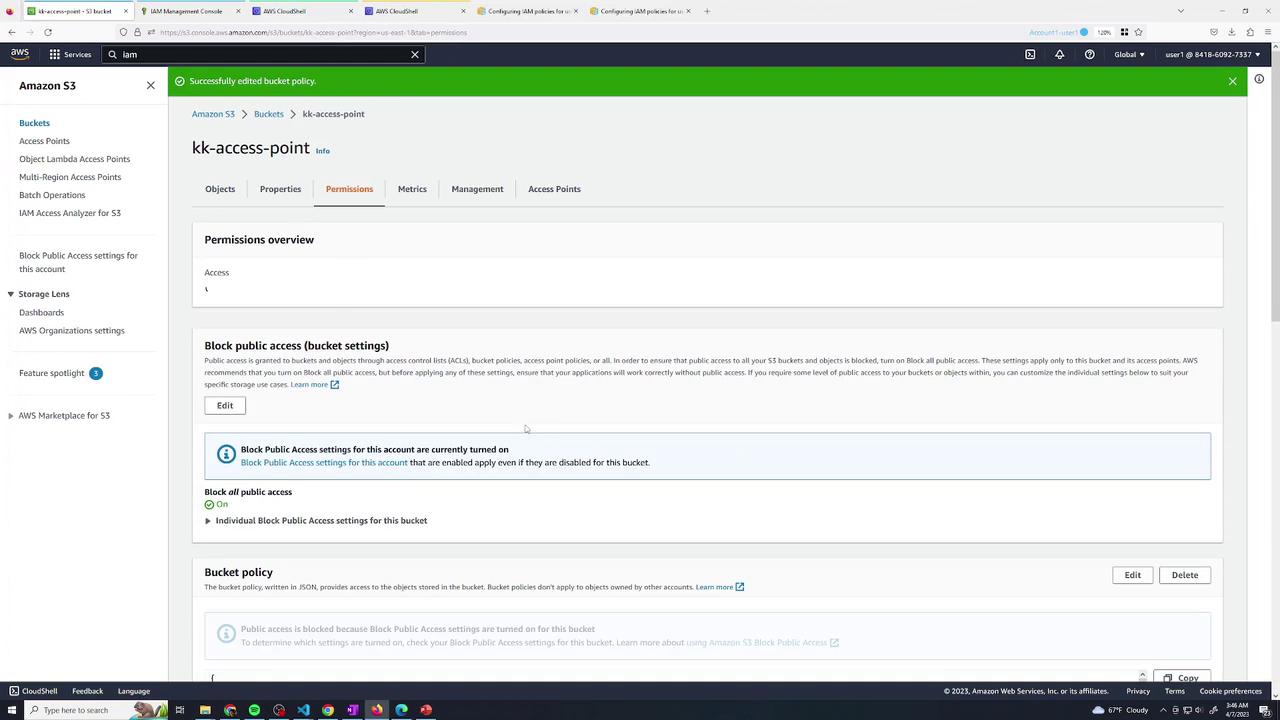1280x720 pixels.
Task: Go back to the previous browser page
Action: coord(12,32)
